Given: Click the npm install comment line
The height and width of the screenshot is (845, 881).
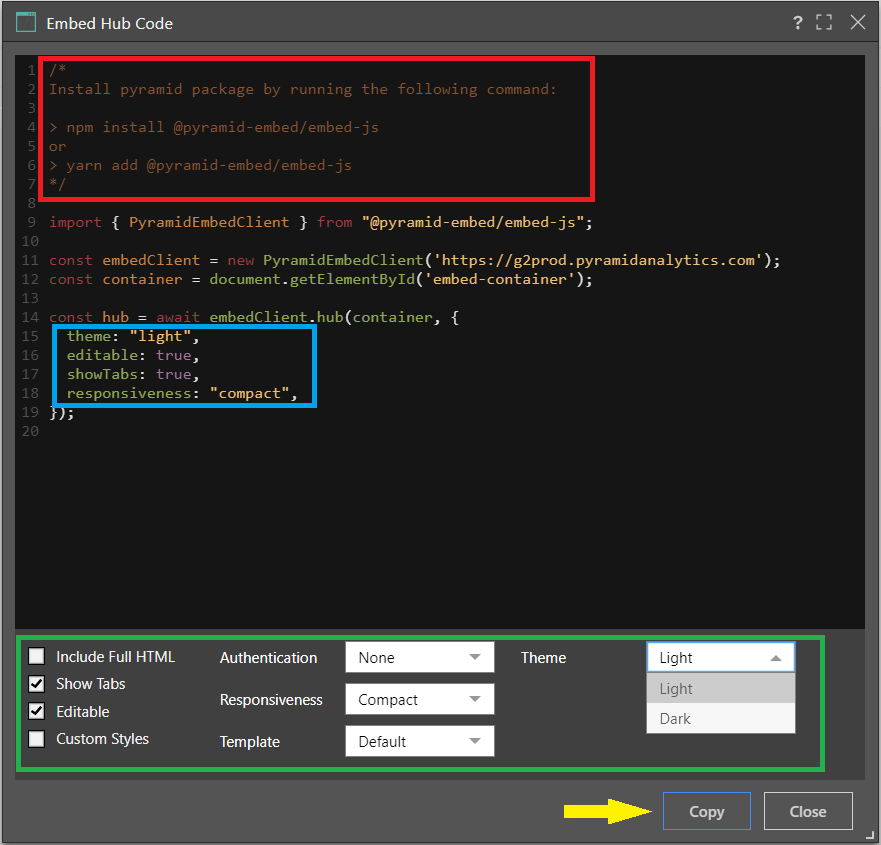Looking at the screenshot, I should point(214,128).
